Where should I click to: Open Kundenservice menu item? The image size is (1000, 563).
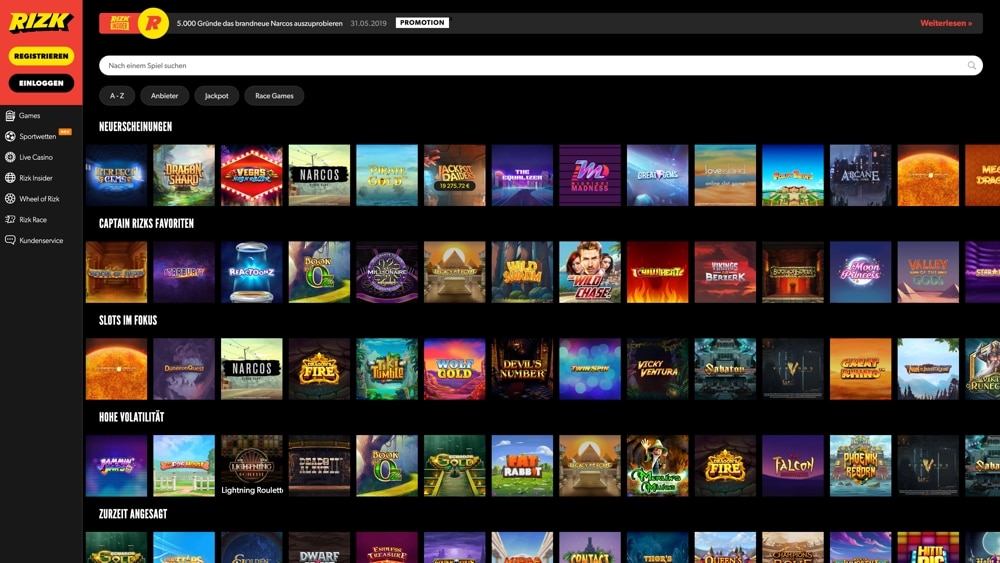pos(41,240)
